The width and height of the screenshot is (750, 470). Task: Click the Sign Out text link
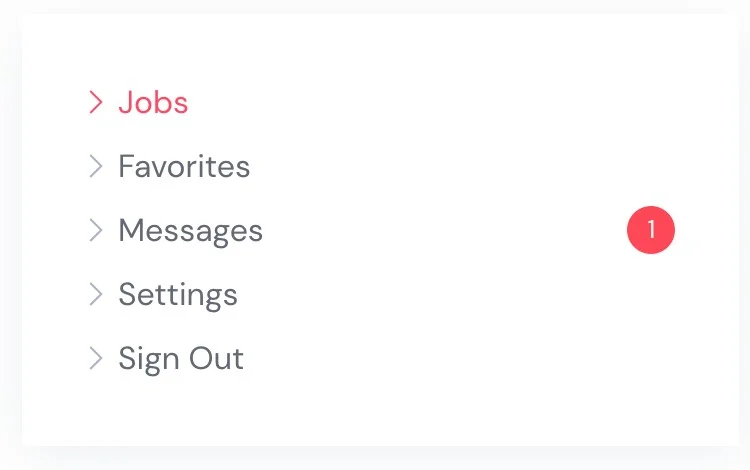tap(181, 358)
